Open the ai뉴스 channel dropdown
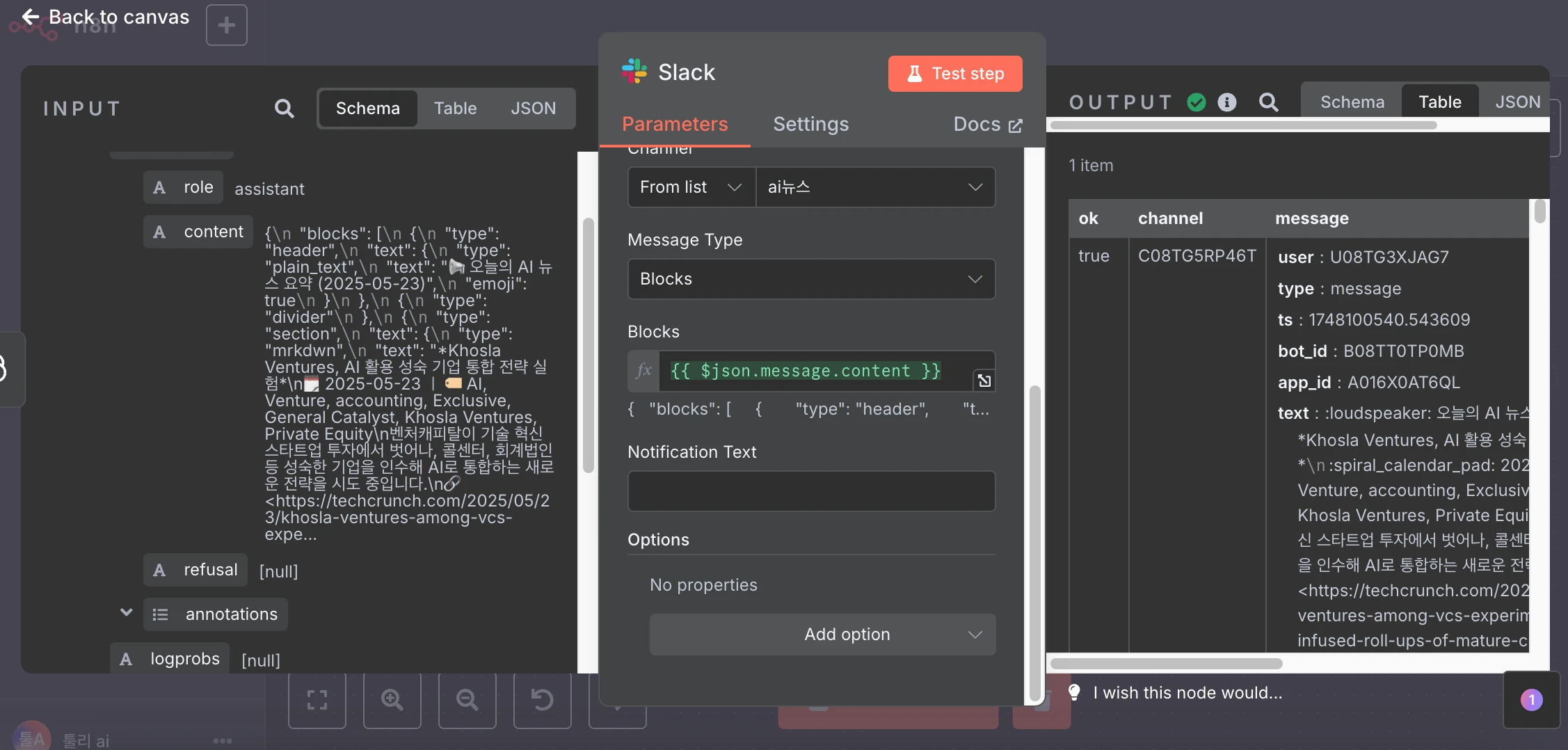The width and height of the screenshot is (1568, 750). pos(875,187)
